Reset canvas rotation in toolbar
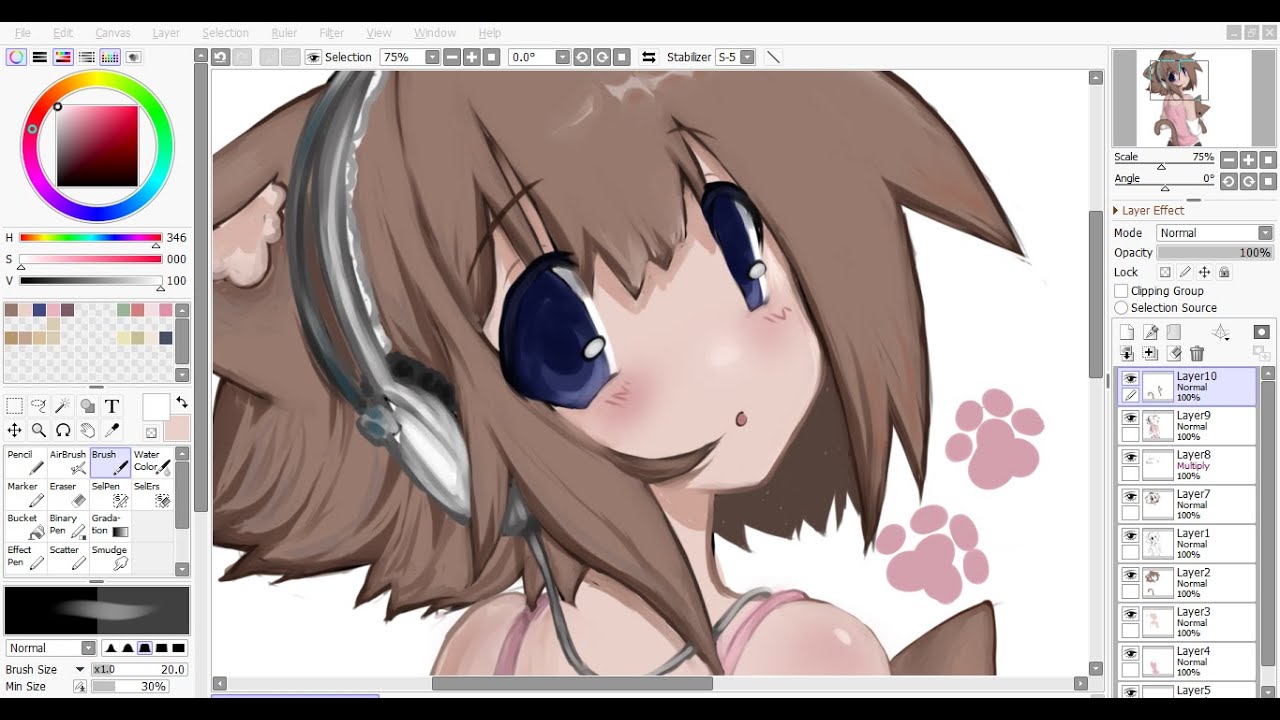This screenshot has width=1280, height=720. pyautogui.click(x=622, y=57)
